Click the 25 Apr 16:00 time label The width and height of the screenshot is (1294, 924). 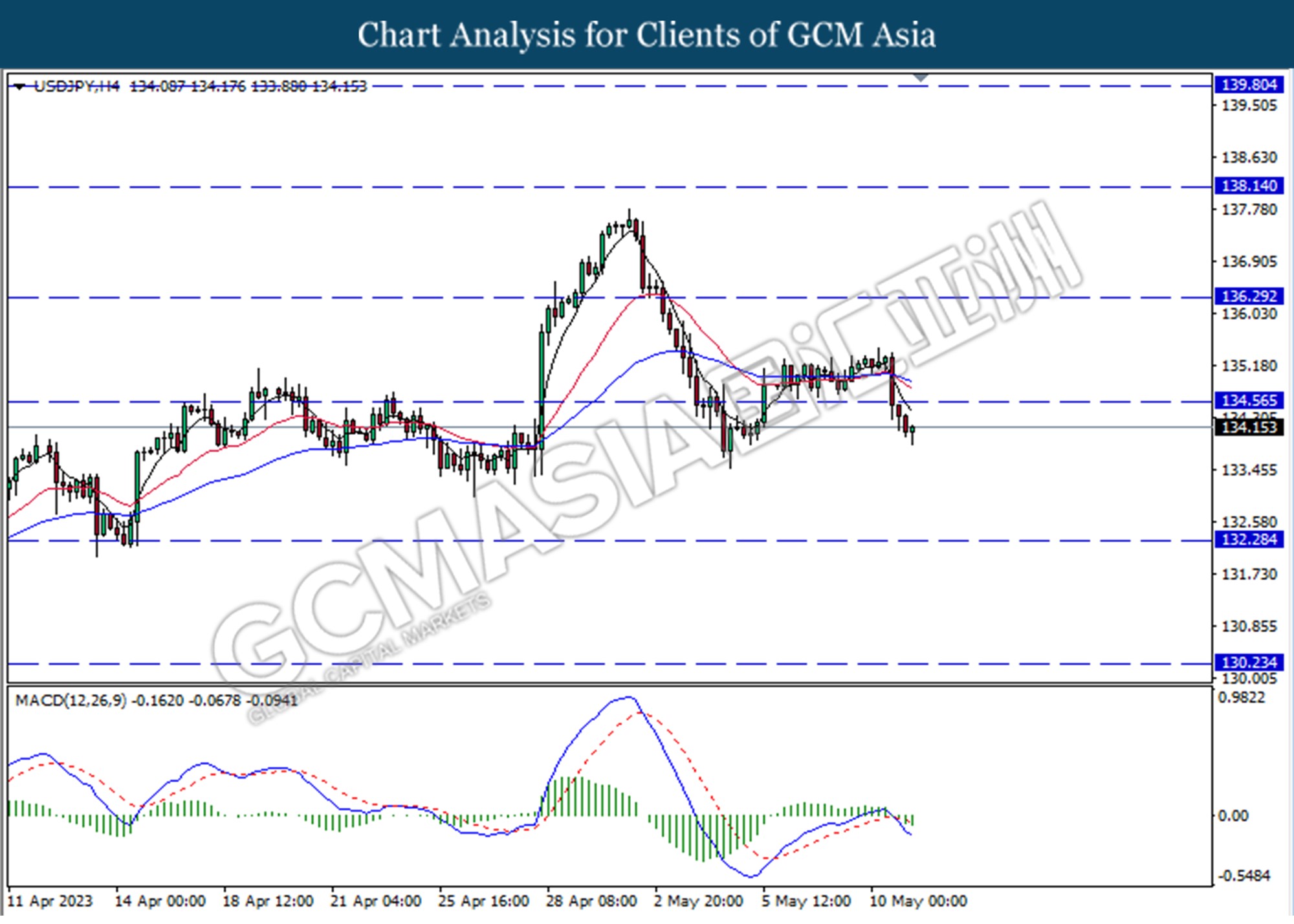coord(483,901)
